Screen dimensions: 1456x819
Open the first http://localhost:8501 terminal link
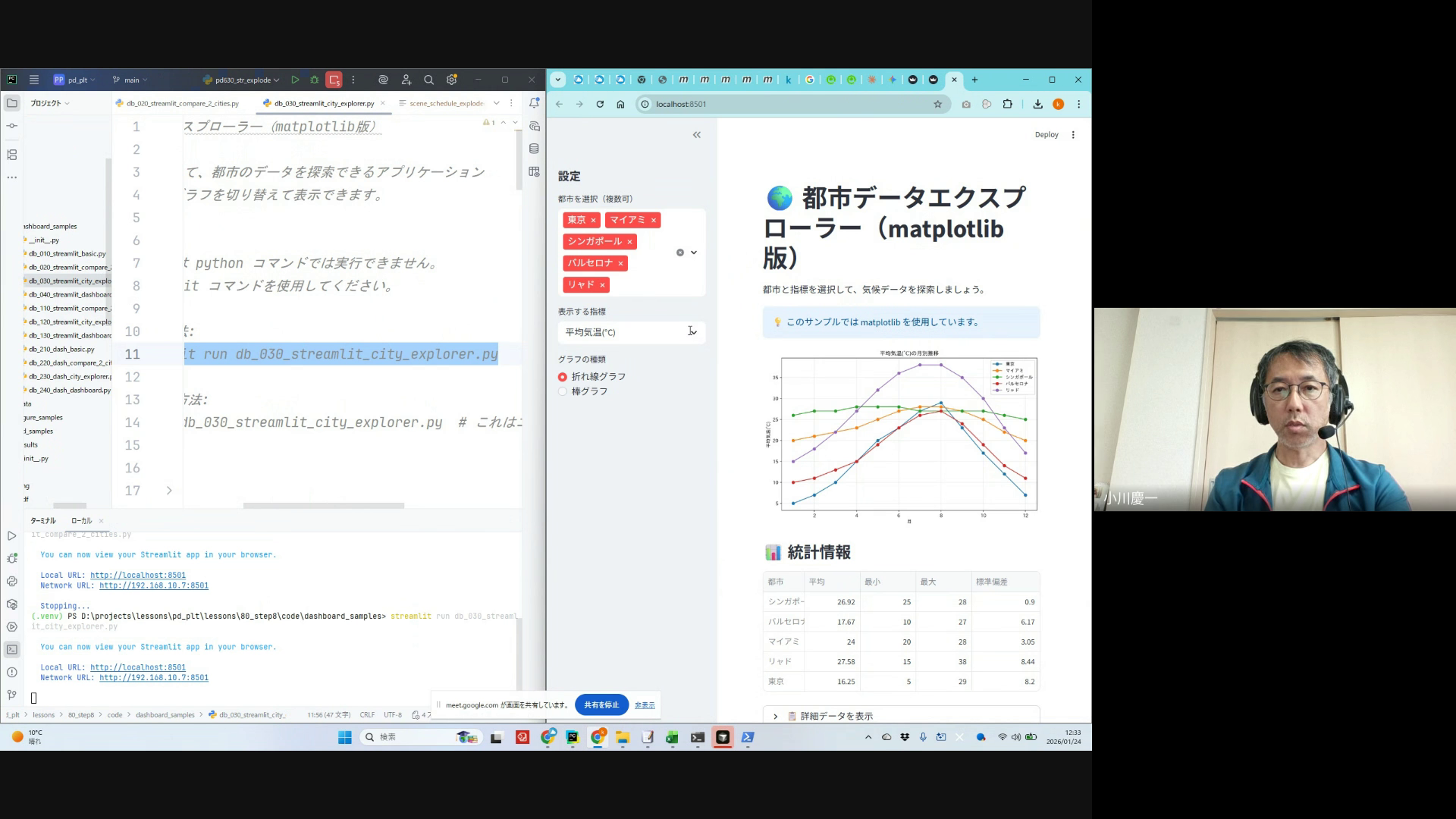(x=138, y=575)
